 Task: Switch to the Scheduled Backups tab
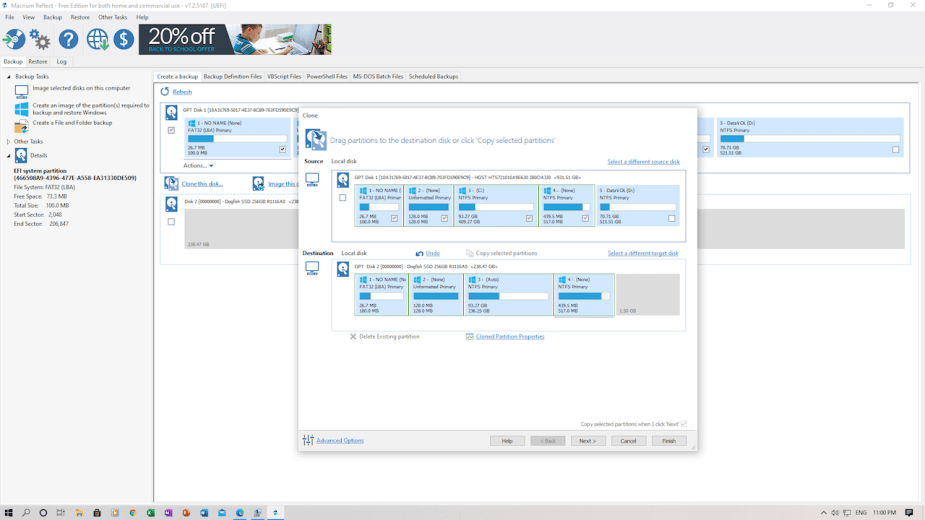pyautogui.click(x=433, y=76)
